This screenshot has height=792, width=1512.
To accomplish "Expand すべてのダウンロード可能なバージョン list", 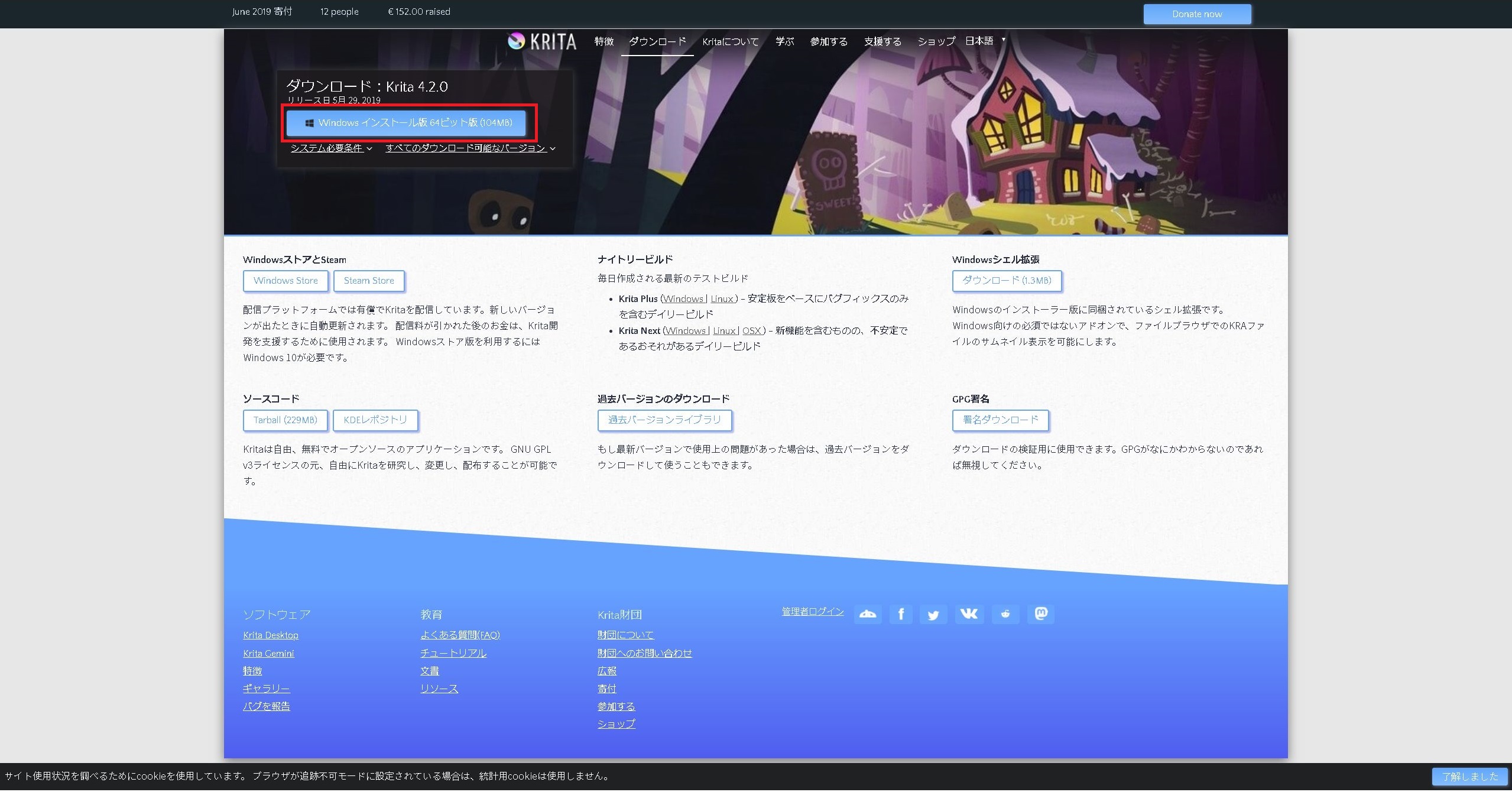I will [x=471, y=148].
